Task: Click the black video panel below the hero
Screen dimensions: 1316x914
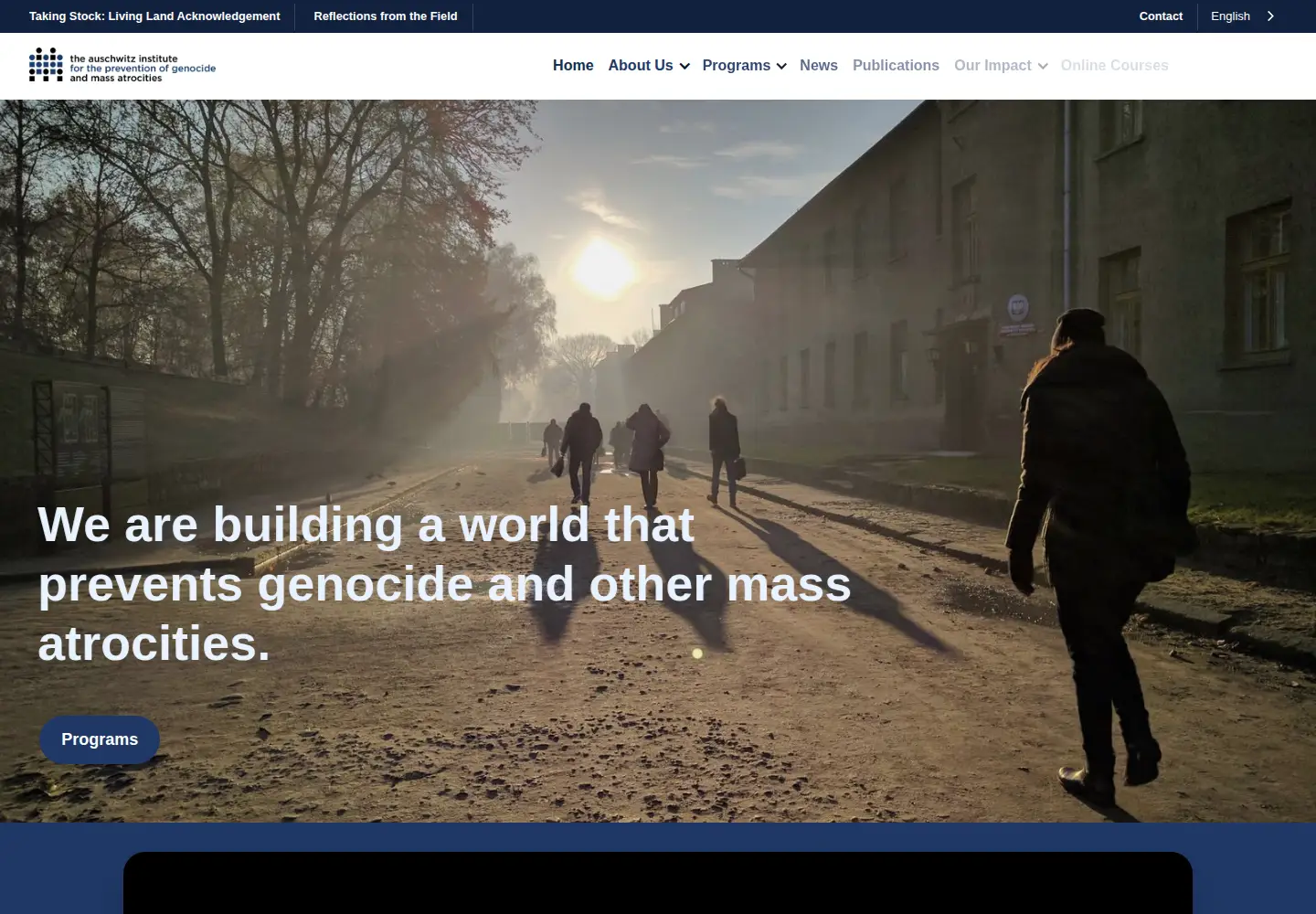Action: click(x=658, y=883)
